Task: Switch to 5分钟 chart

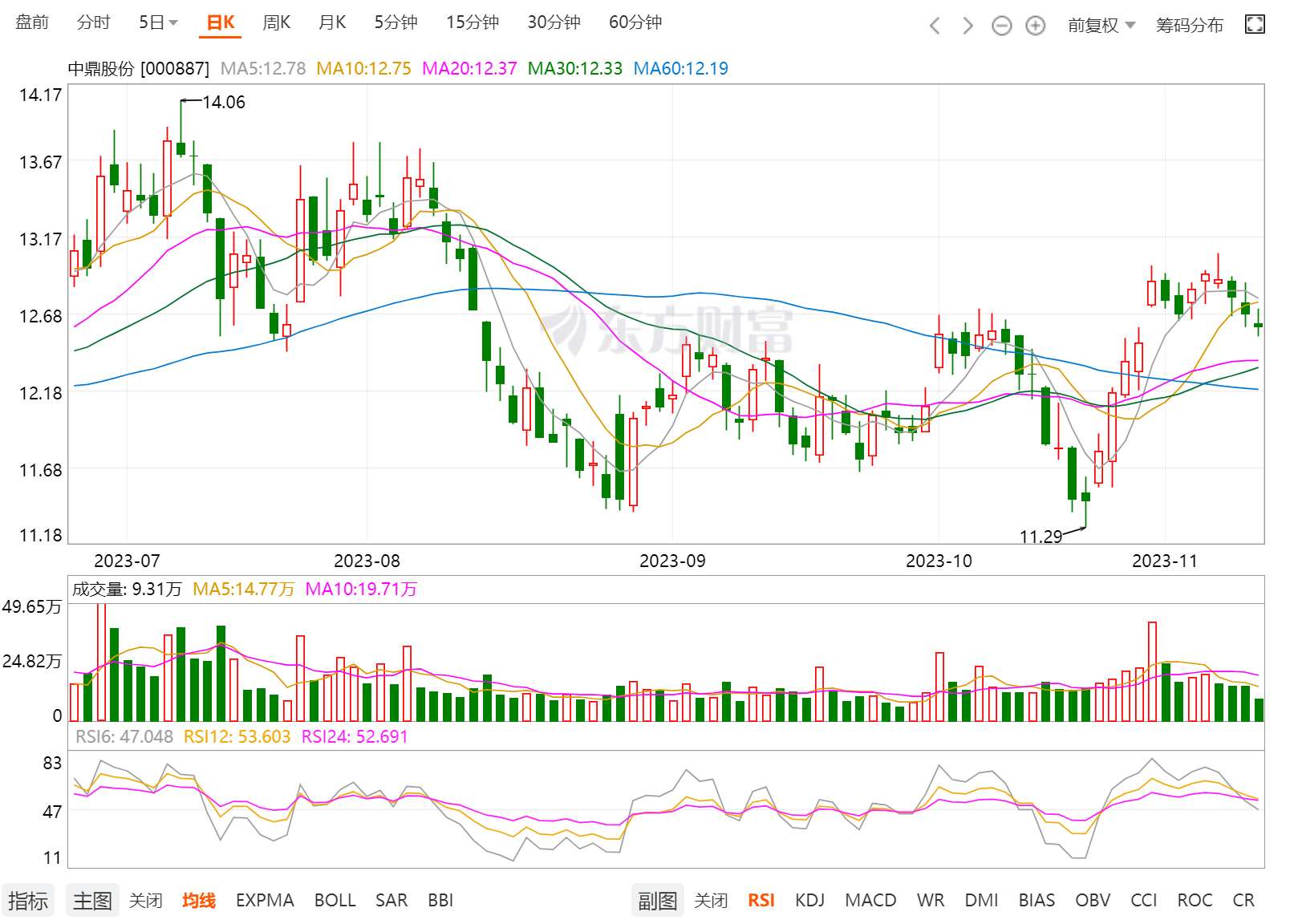Action: point(395,22)
